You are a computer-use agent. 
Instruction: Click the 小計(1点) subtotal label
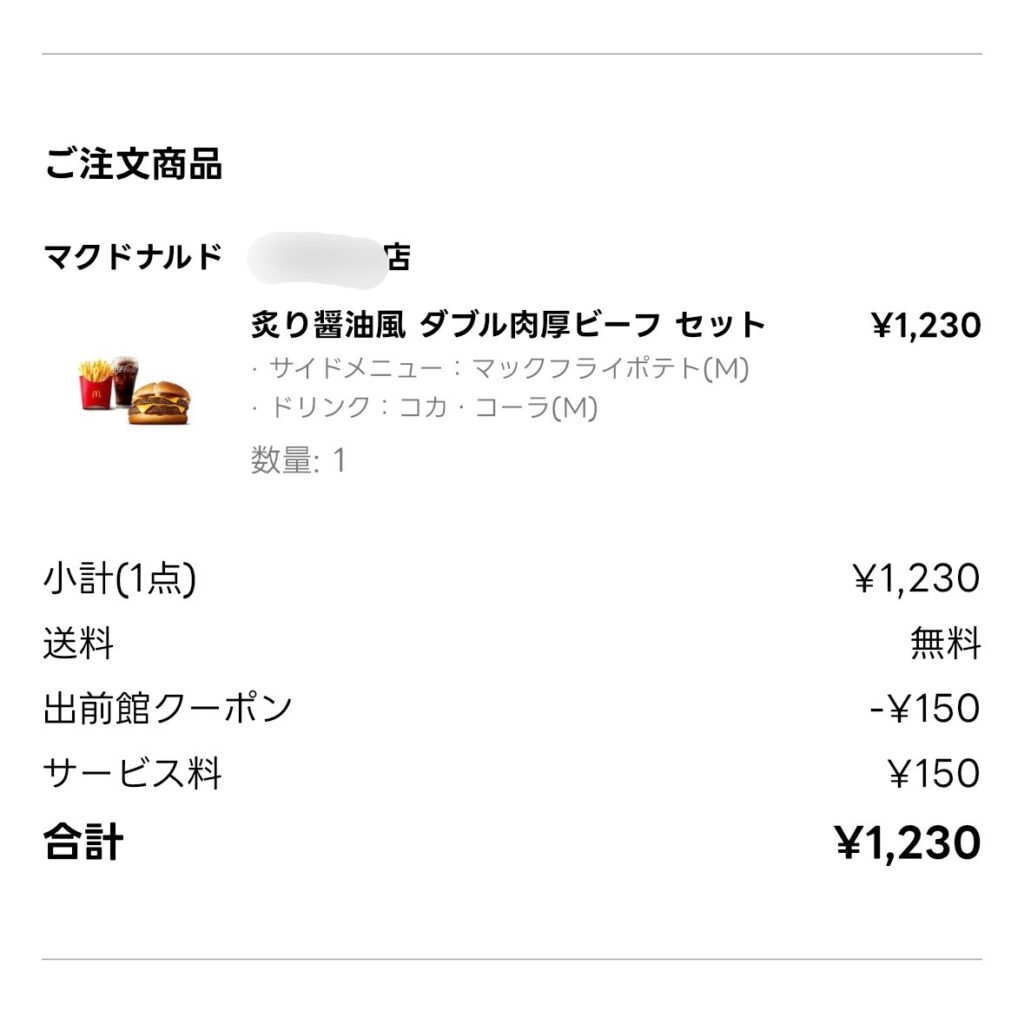coord(119,579)
